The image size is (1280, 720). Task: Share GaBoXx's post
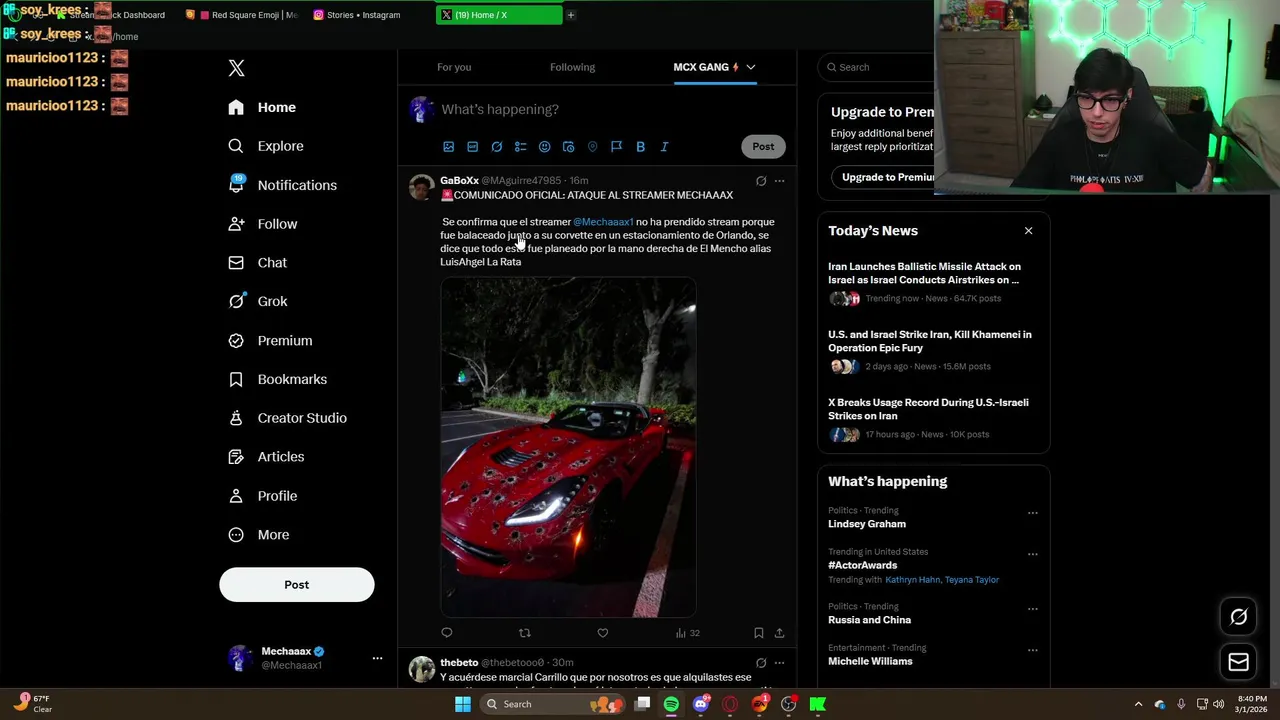pyautogui.click(x=780, y=633)
